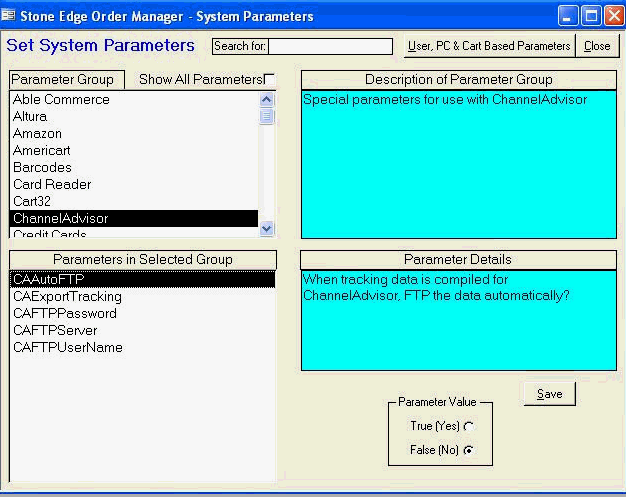Click the parameter group list's up arrow
Image resolution: width=626 pixels, height=497 pixels.
tap(267, 99)
